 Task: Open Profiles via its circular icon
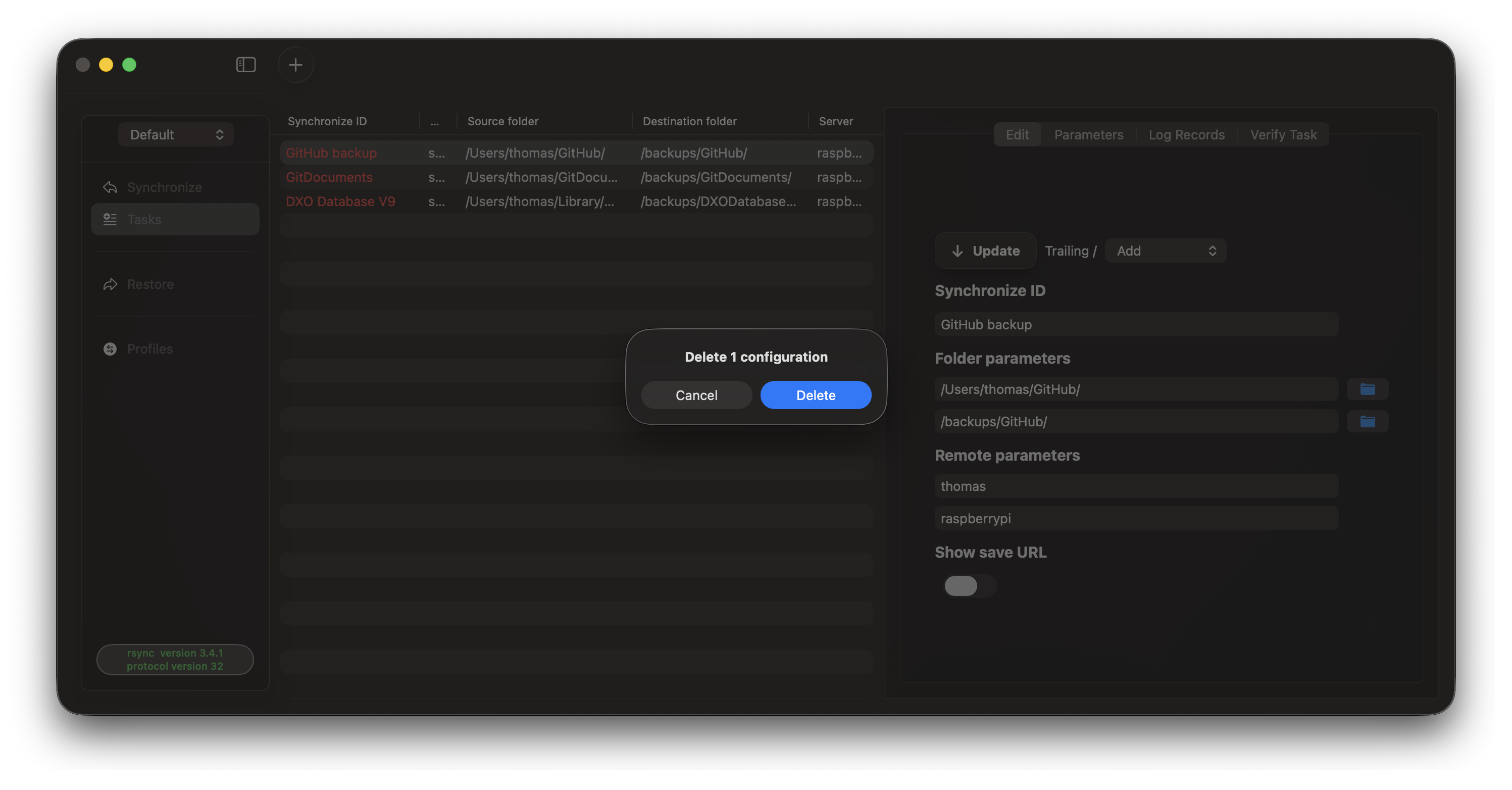[x=110, y=349]
